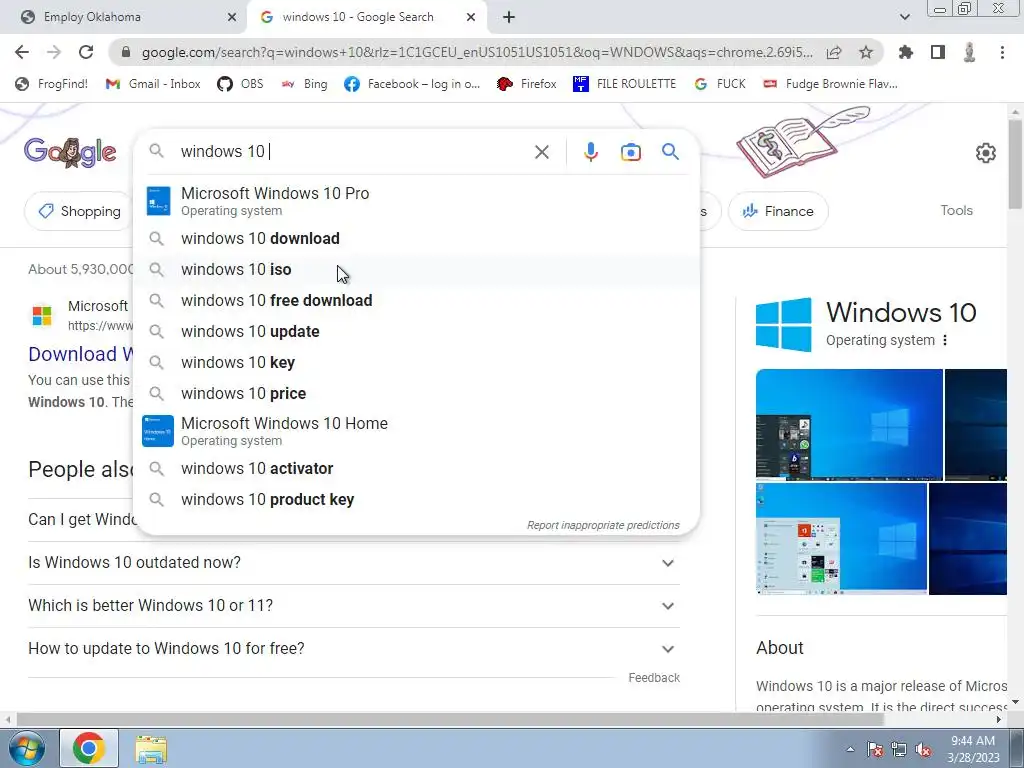Open top-left Windows 10 desktop thumbnail
This screenshot has height=768, width=1024.
pyautogui.click(x=849, y=424)
